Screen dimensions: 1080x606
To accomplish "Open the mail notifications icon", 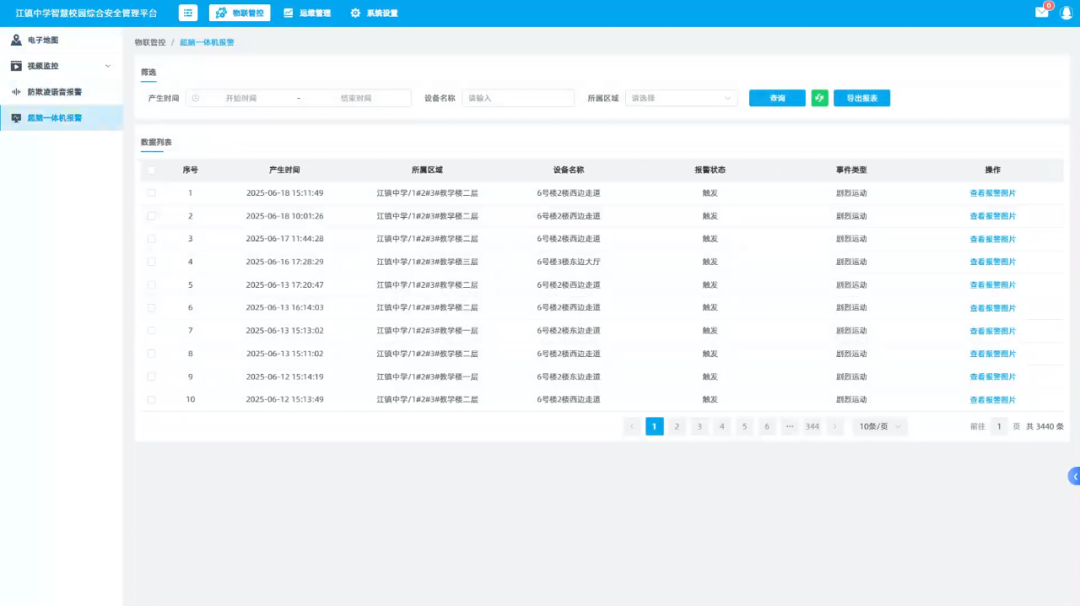I will coord(1041,13).
